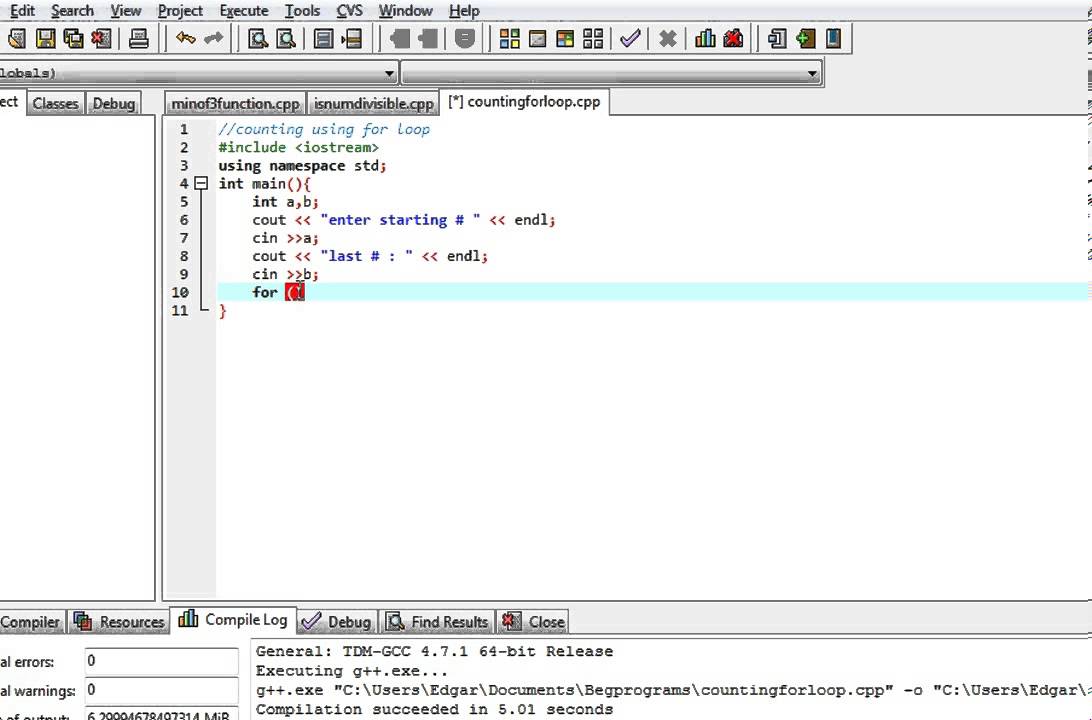This screenshot has height=720, width=1092.
Task: Click the grayed Redo arrow icon
Action: pyautogui.click(x=214, y=38)
